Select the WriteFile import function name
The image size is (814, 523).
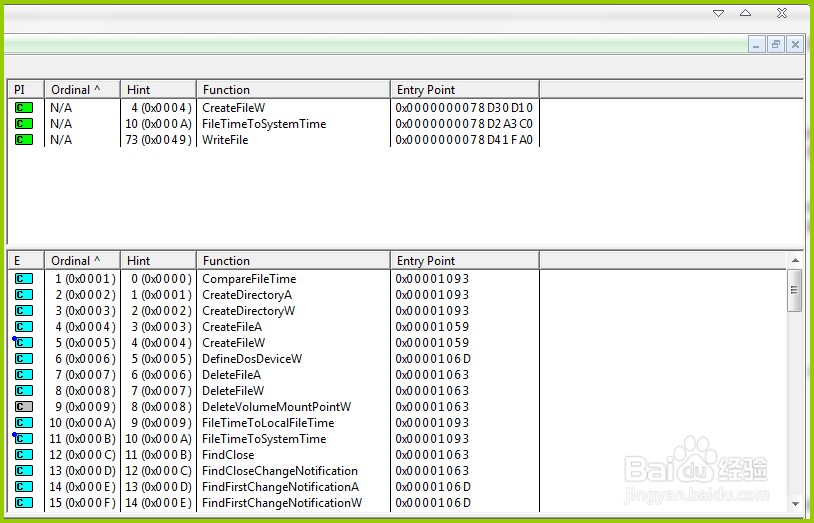coord(225,140)
